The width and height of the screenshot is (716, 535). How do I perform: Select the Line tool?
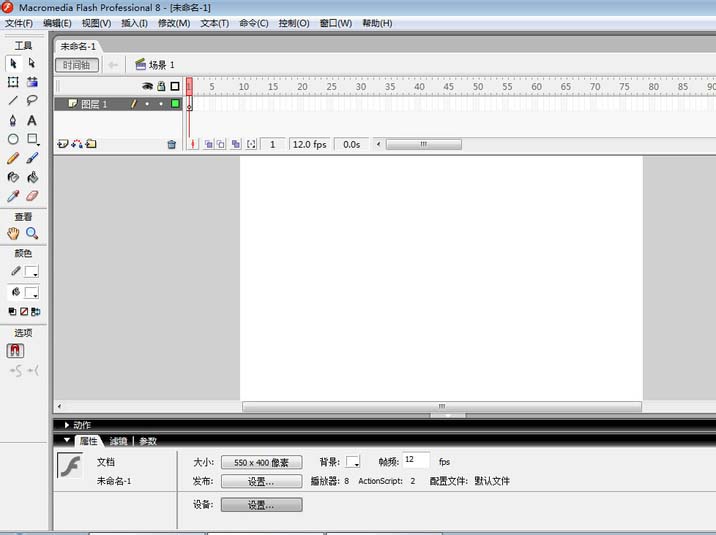tap(13, 100)
